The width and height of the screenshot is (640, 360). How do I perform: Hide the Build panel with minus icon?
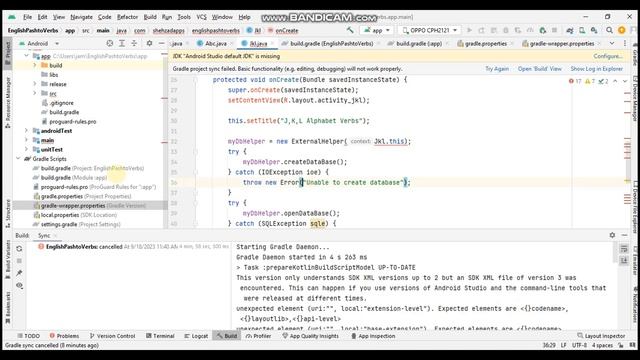pos(624,235)
